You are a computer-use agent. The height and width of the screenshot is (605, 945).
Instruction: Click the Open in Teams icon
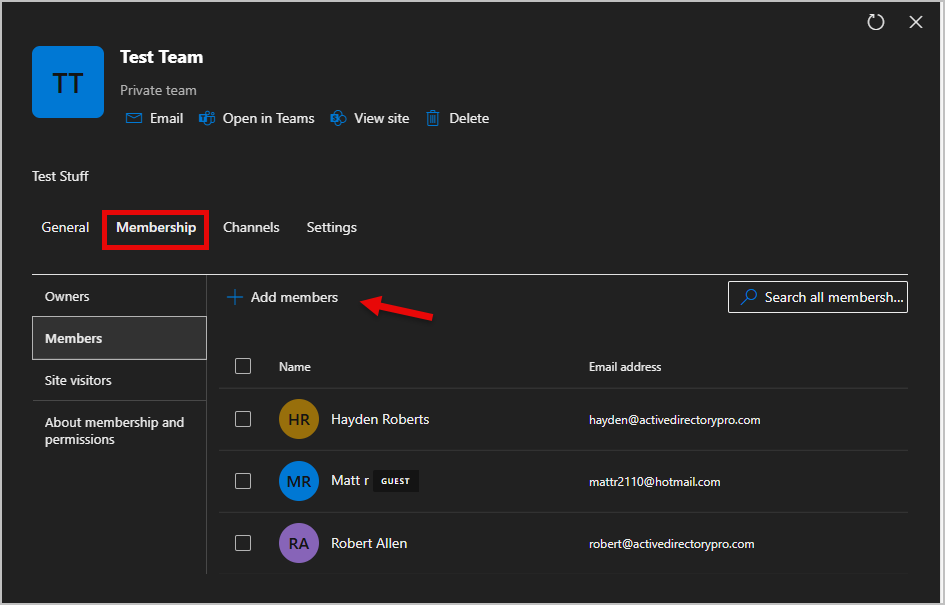coord(207,118)
